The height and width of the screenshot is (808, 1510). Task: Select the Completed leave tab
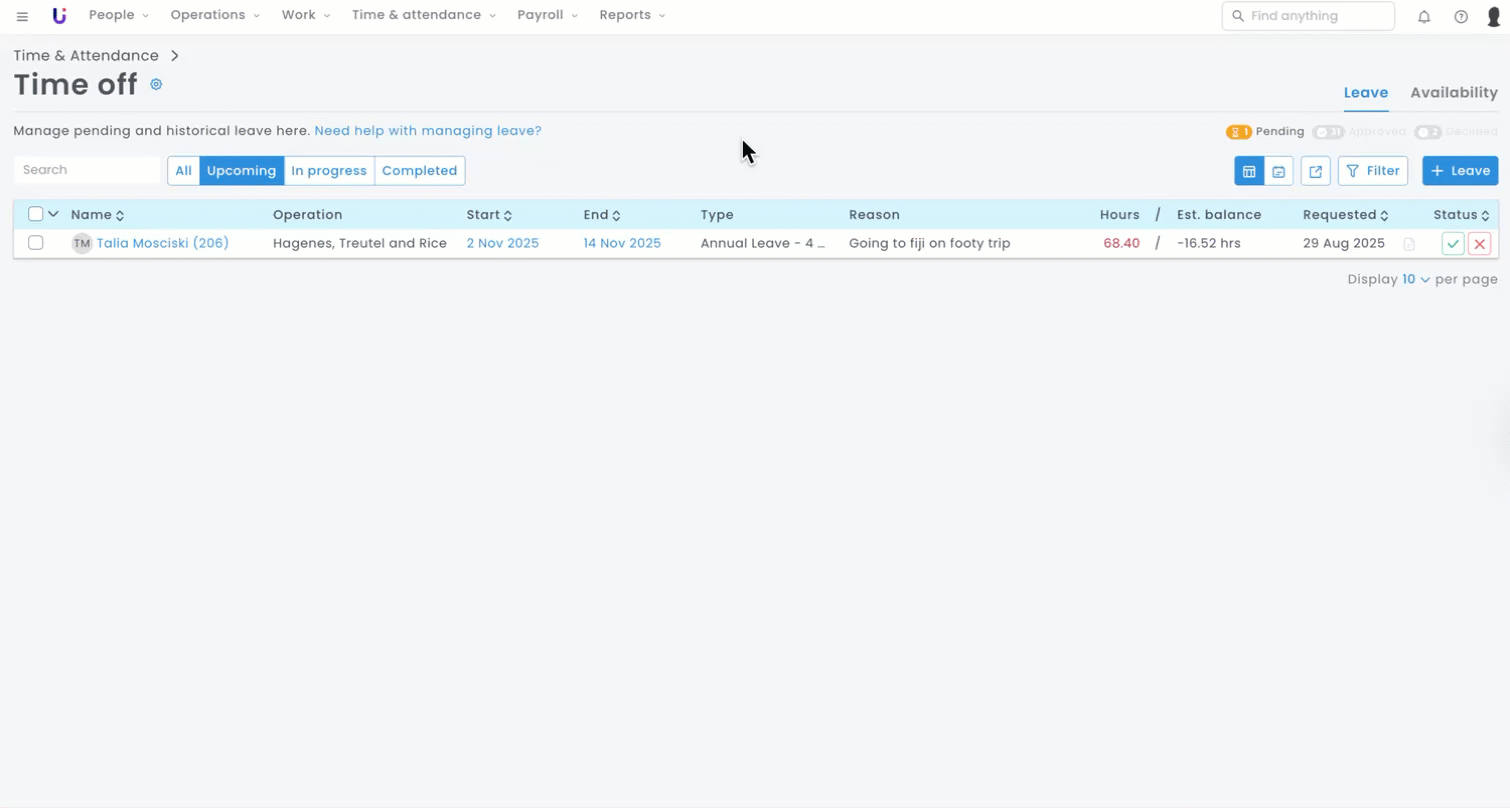click(419, 171)
